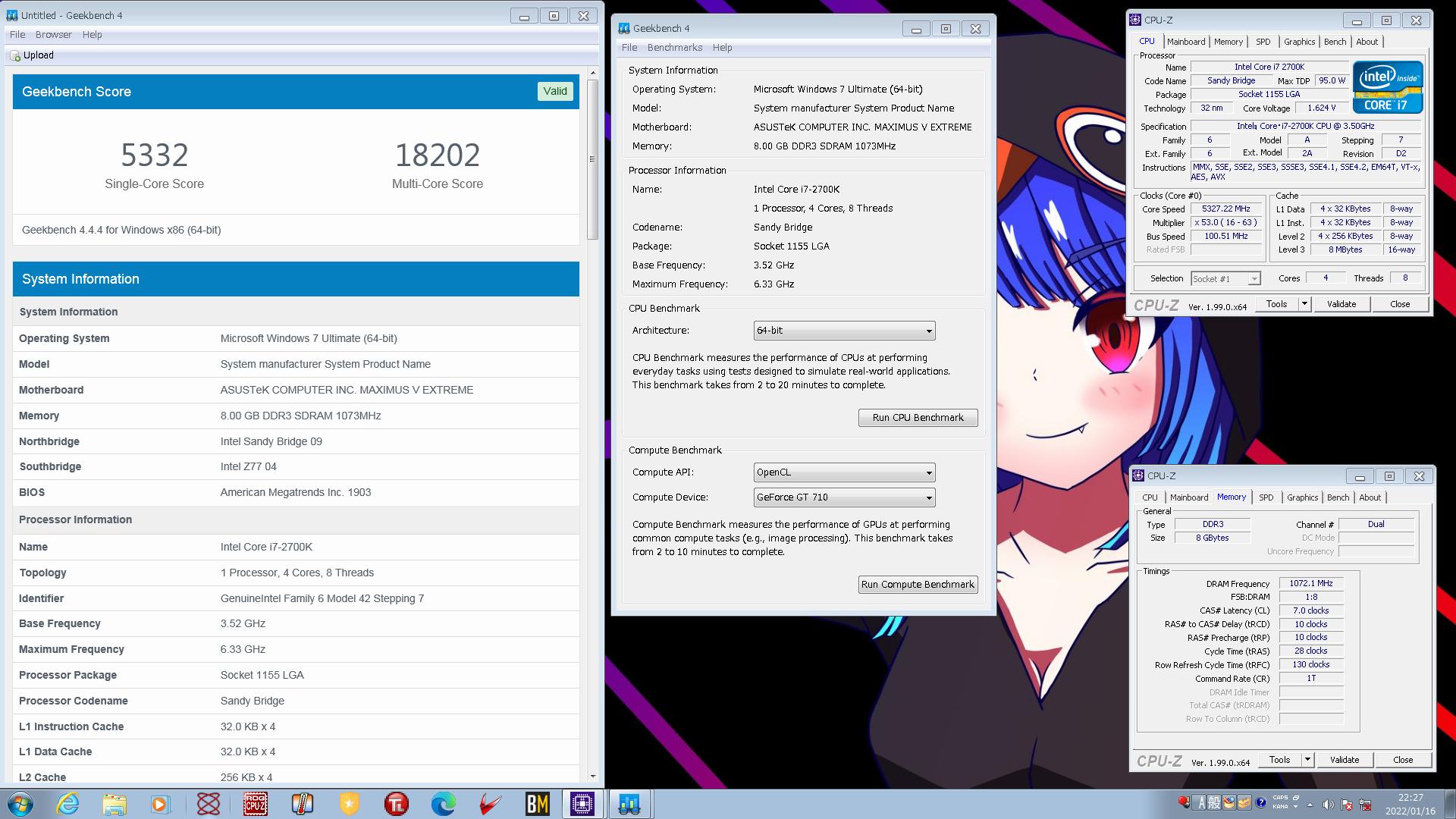Open the thermometer temperature monitor taskbar icon

tap(303, 804)
